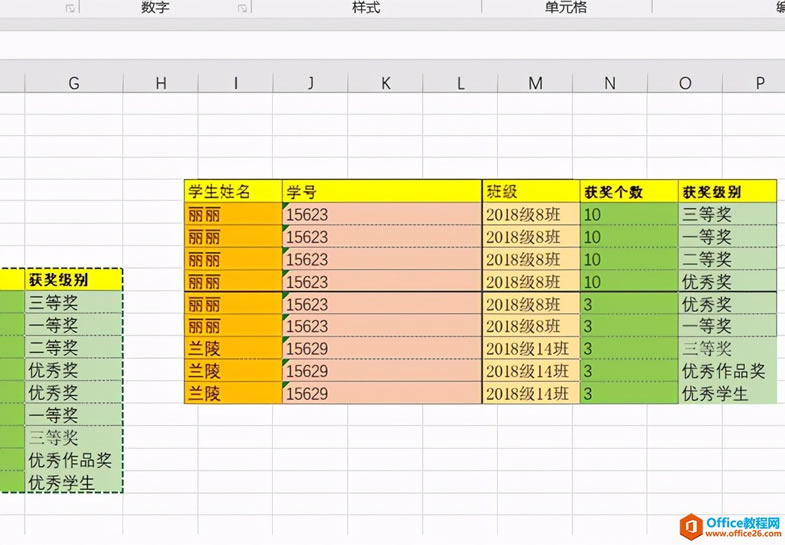Select 15623 cell in the 二等奖 row
The image size is (785, 545).
pyautogui.click(x=382, y=259)
